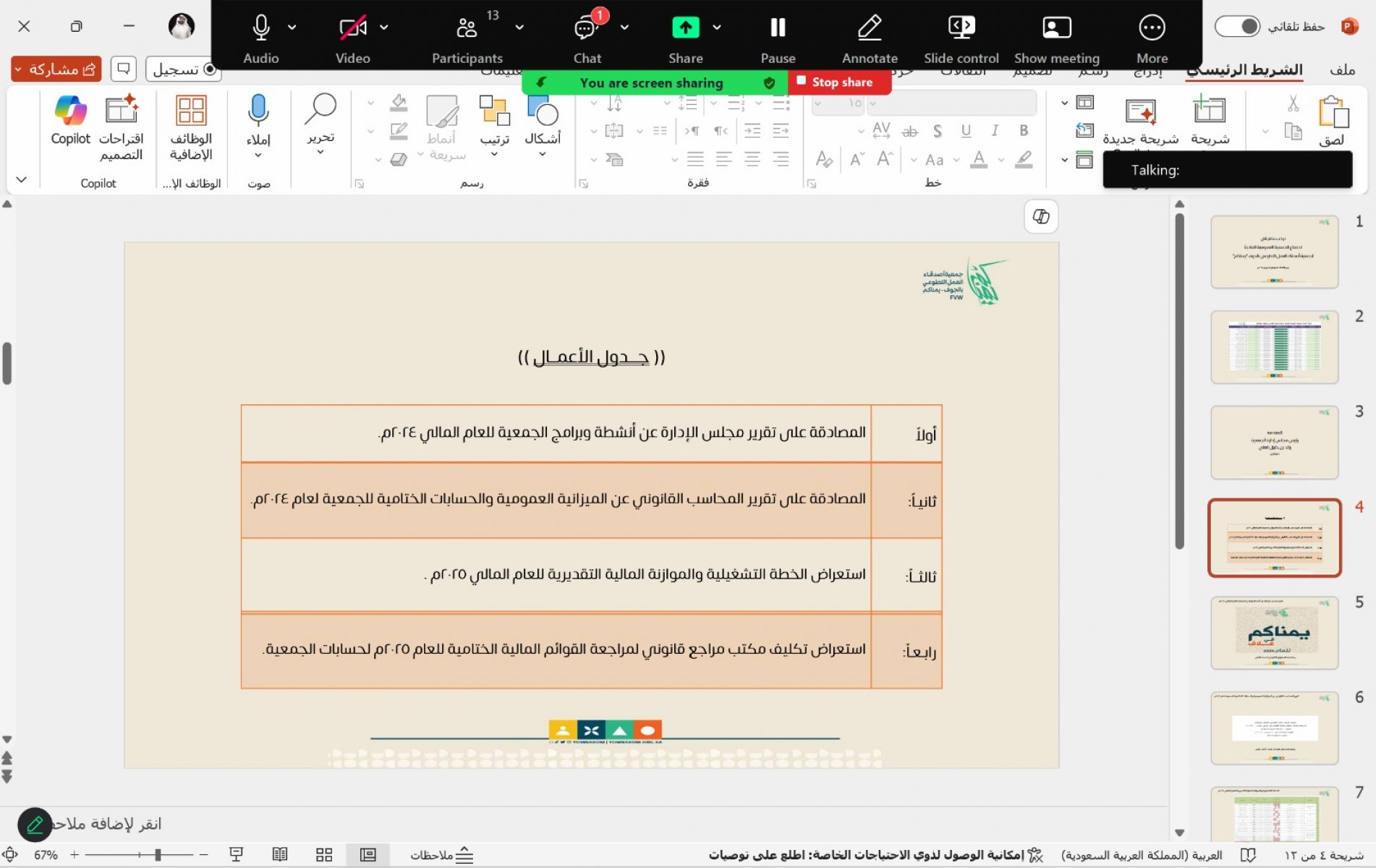Open اقتراحات التصميم (Designer) suggestions

[x=121, y=127]
